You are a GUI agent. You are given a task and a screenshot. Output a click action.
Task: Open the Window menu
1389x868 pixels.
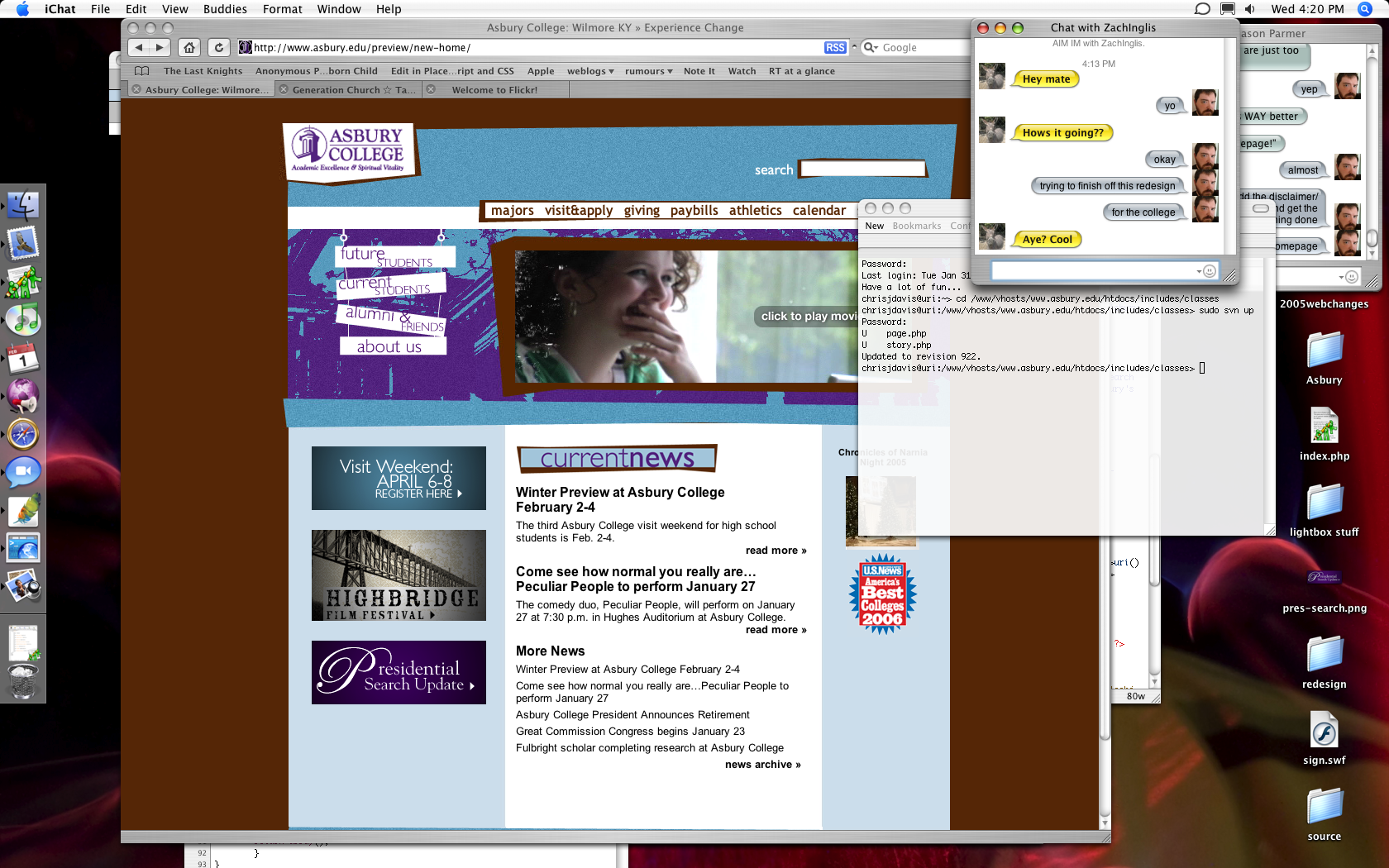coord(339,9)
